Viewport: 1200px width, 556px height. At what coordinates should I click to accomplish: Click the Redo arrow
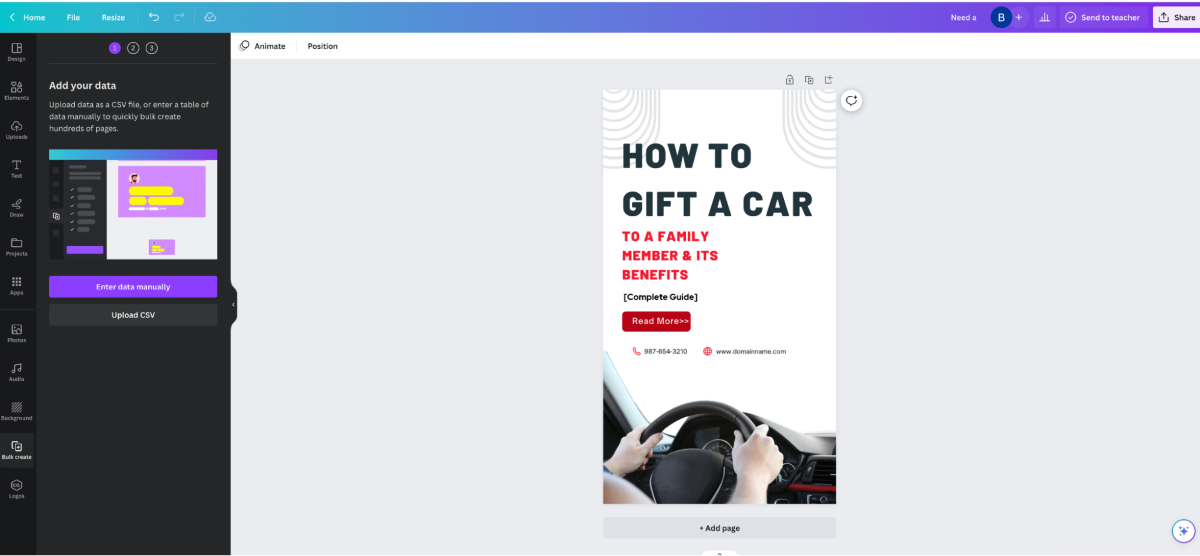179,17
